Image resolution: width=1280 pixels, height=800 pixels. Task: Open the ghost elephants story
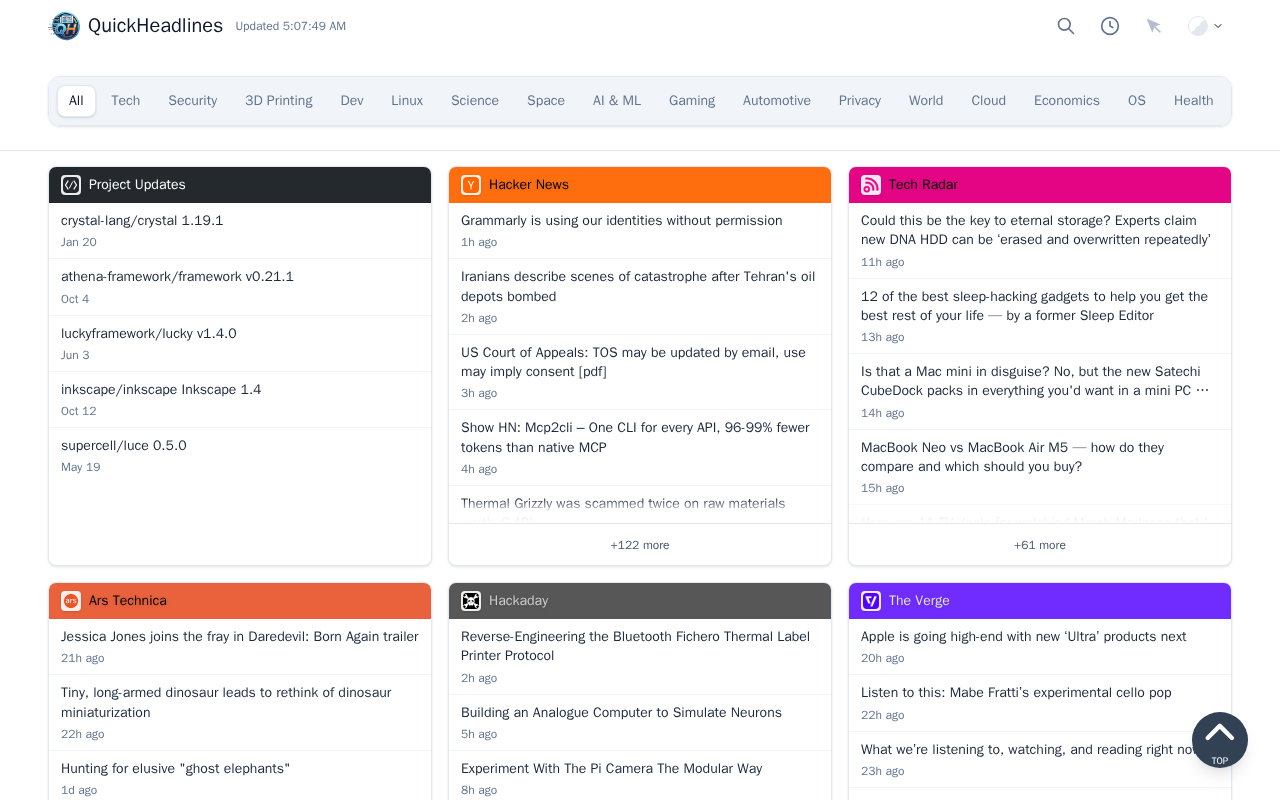click(175, 769)
